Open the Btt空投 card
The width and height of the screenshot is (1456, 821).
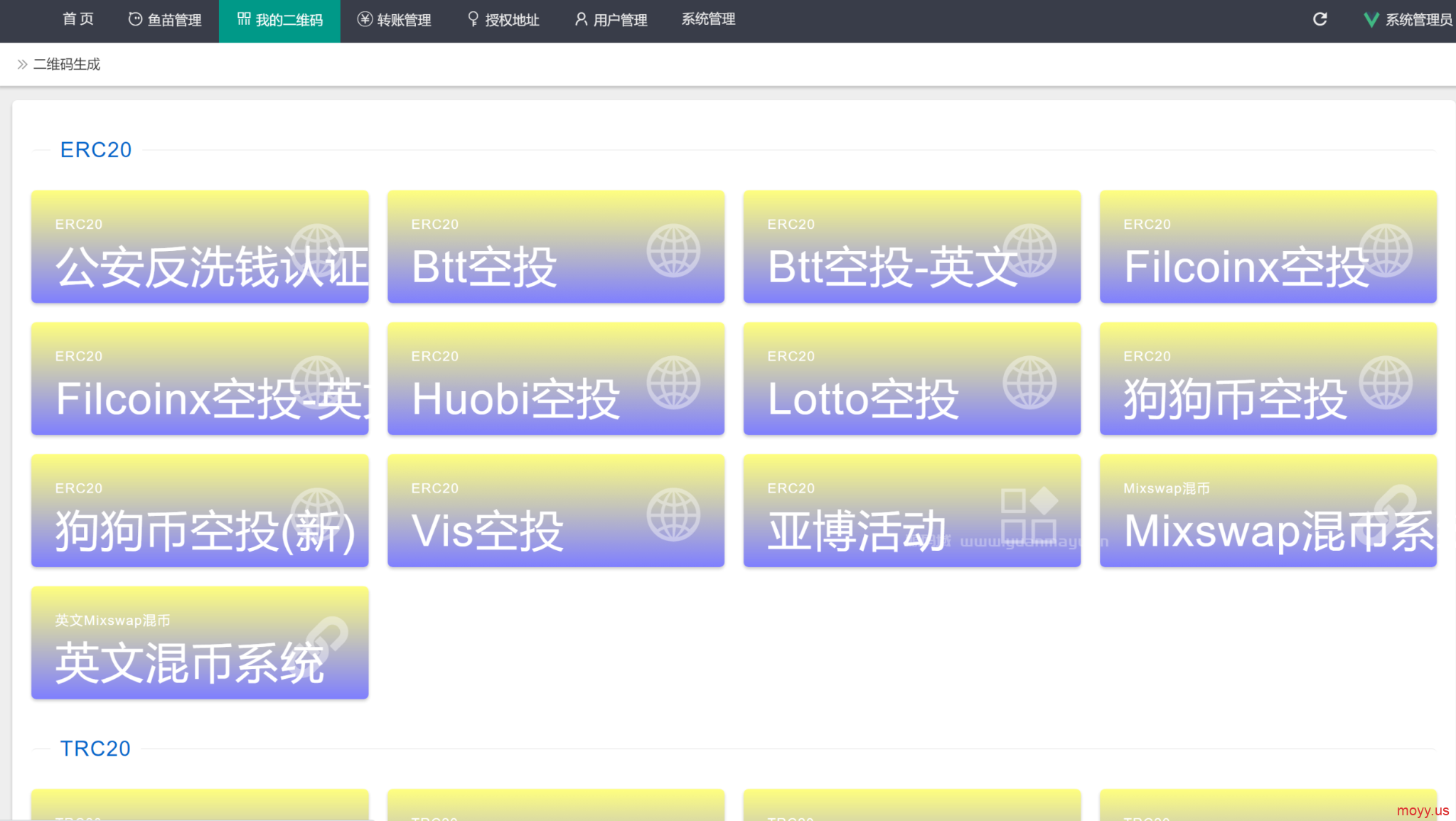pos(556,247)
